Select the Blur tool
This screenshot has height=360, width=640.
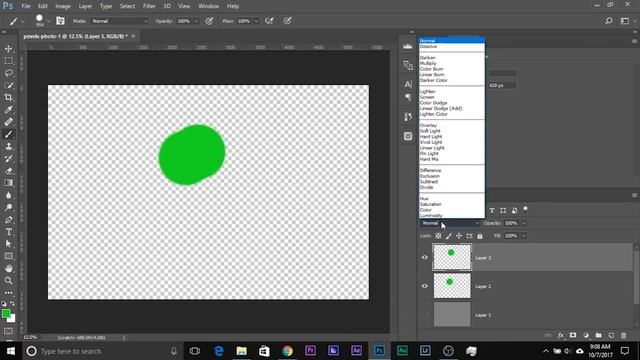tap(8, 195)
